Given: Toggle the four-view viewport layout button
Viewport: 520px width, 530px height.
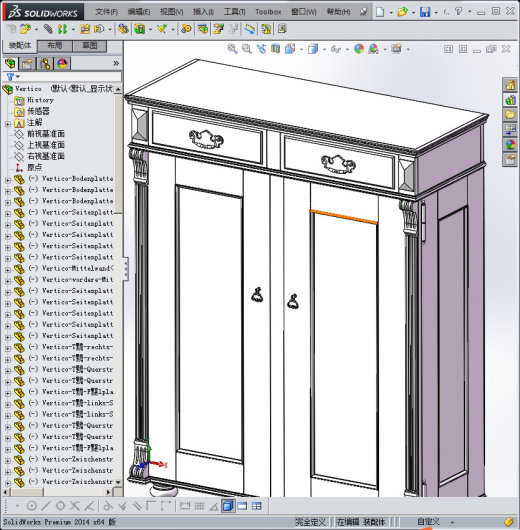Looking at the screenshot, I should click(x=257, y=506).
